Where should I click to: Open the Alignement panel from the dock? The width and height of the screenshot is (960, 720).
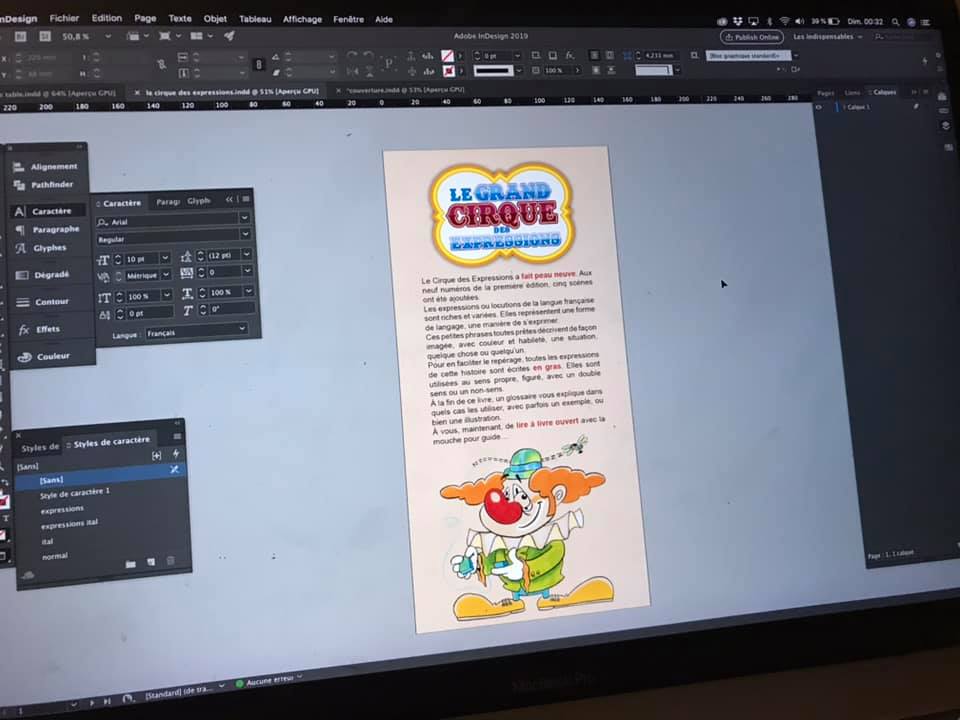point(47,166)
